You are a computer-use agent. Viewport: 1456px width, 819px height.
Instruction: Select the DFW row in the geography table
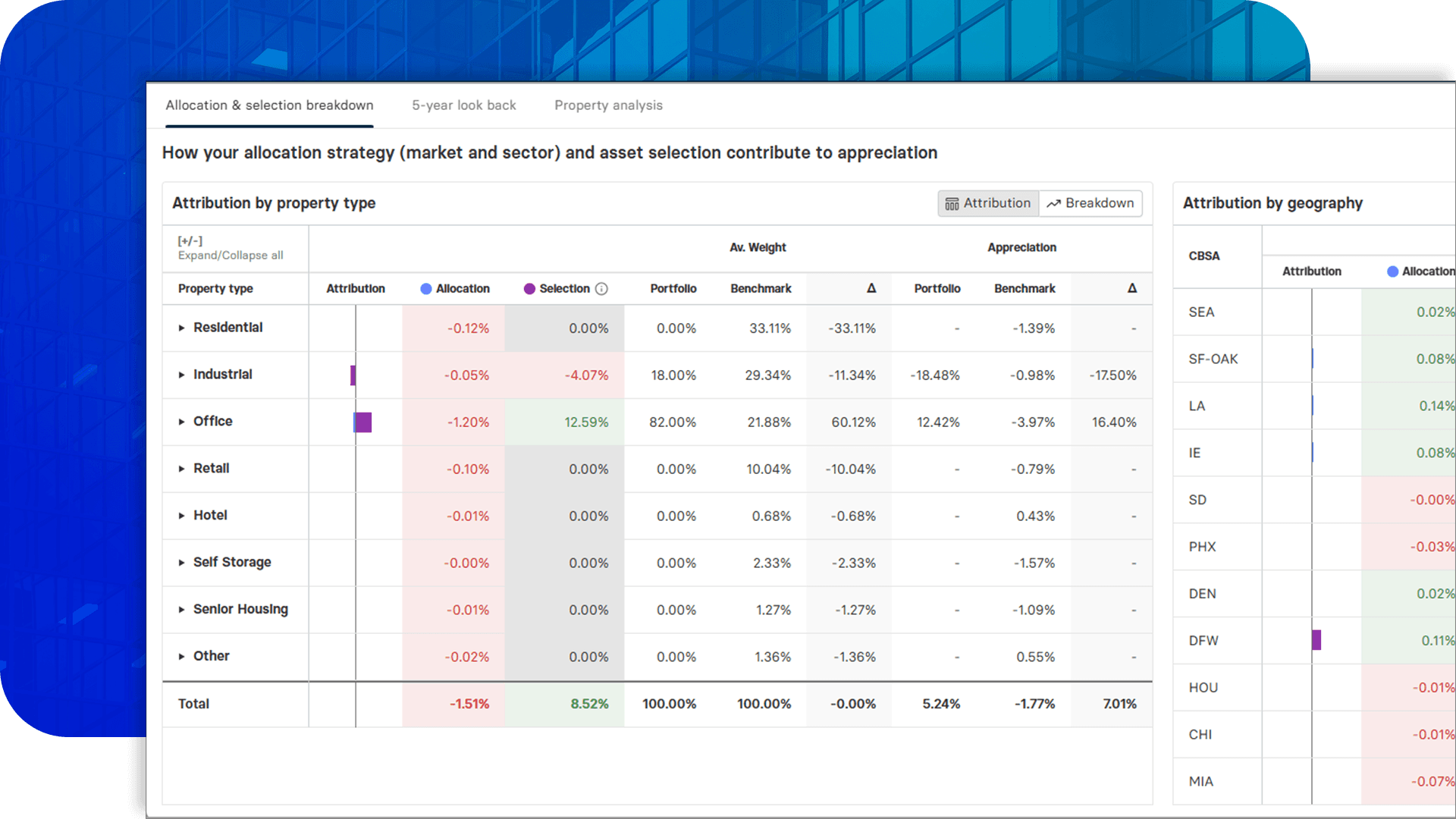pyautogui.click(x=1204, y=641)
